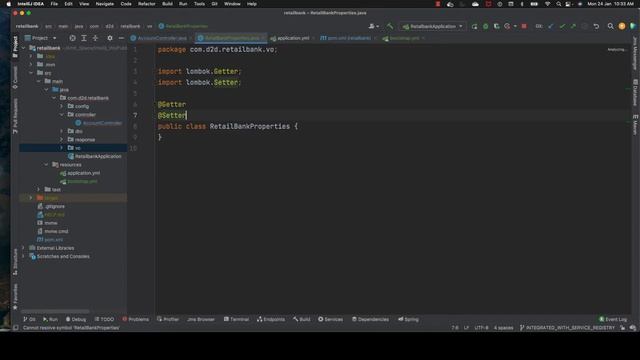The height and width of the screenshot is (360, 640).
Task: Open the Refactor menu
Action: pos(147,4)
